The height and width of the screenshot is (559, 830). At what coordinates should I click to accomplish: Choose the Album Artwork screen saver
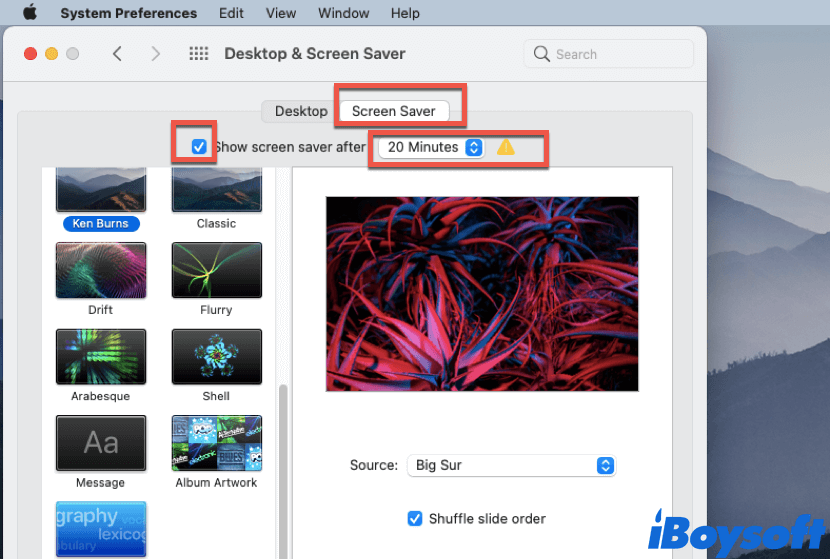(x=216, y=443)
